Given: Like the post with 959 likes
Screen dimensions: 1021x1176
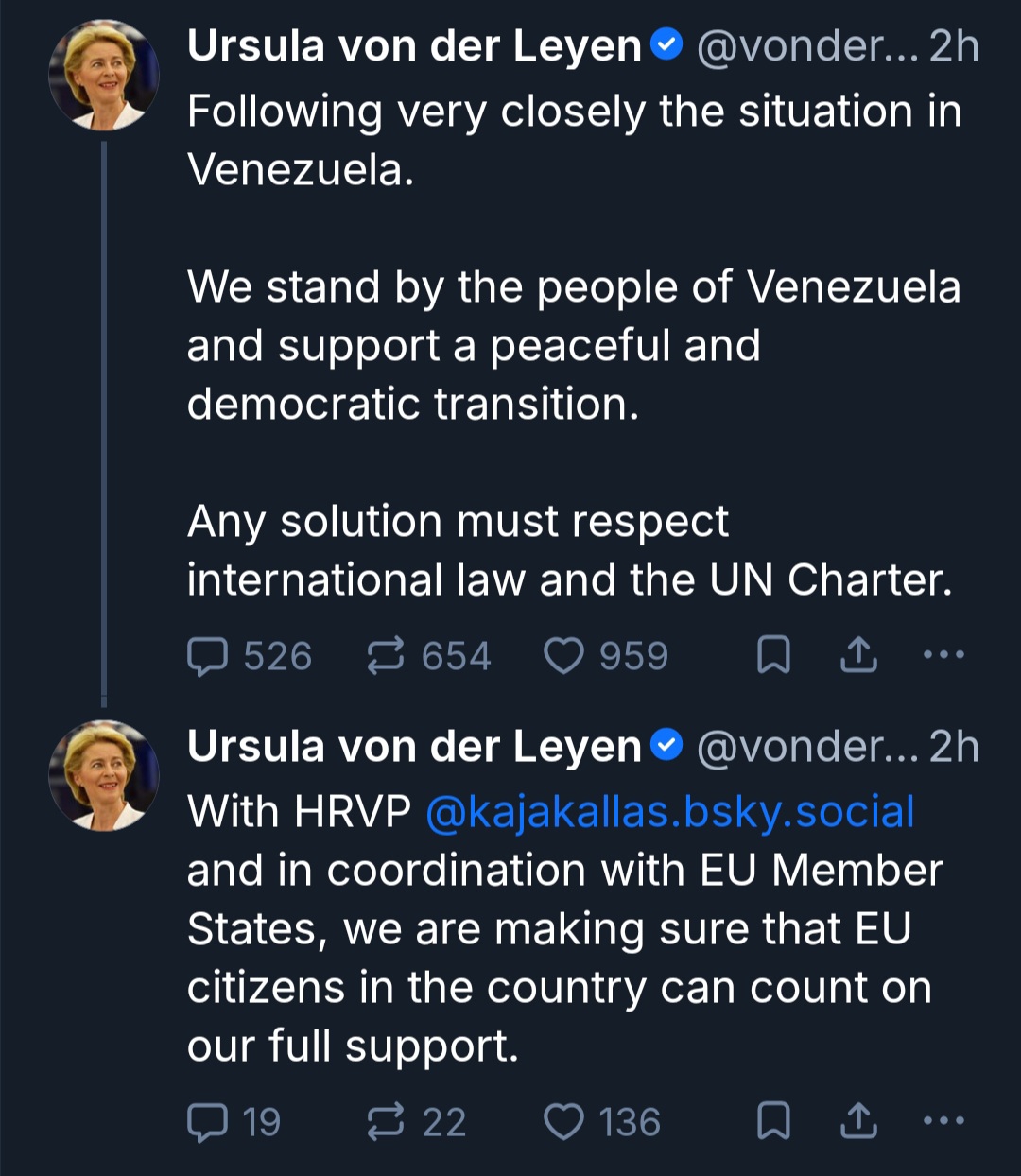Looking at the screenshot, I should (x=563, y=656).
